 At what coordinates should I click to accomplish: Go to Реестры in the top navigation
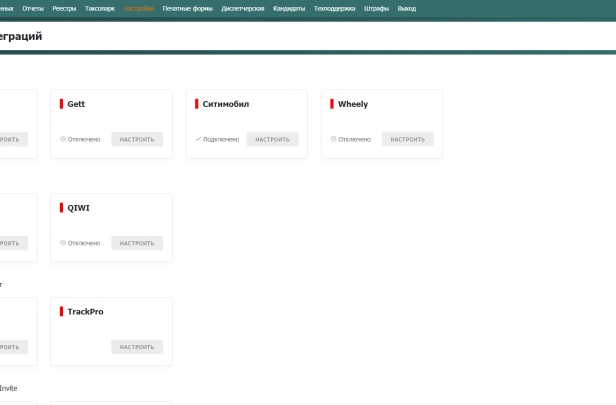(64, 8)
